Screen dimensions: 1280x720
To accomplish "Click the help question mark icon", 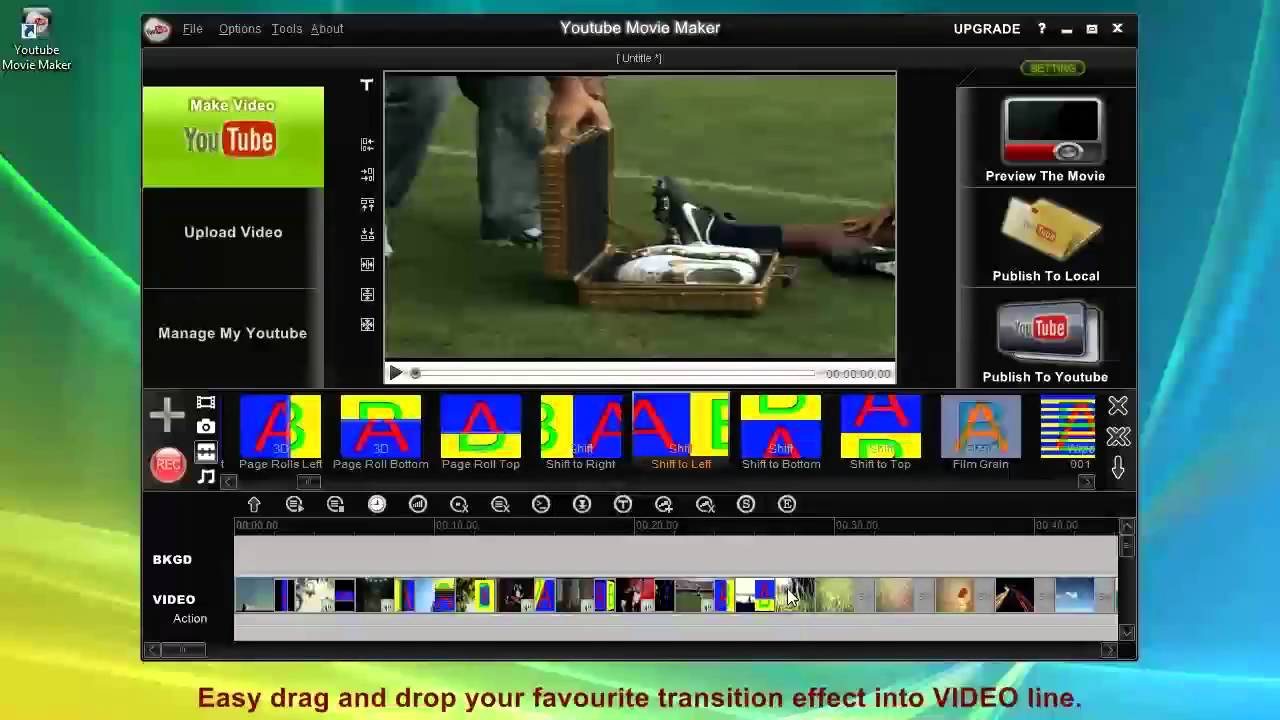I will (1041, 29).
